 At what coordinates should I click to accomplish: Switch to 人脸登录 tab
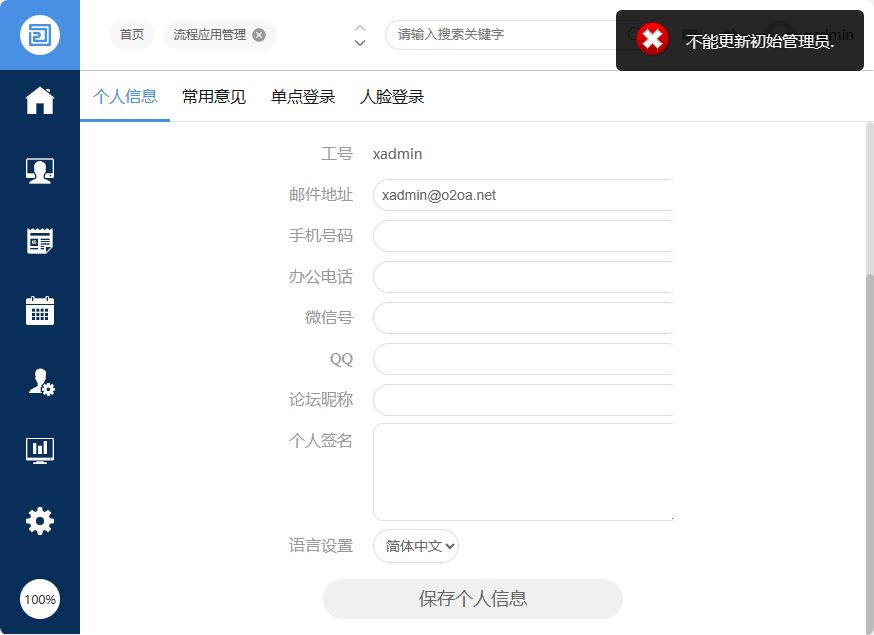pyautogui.click(x=392, y=96)
